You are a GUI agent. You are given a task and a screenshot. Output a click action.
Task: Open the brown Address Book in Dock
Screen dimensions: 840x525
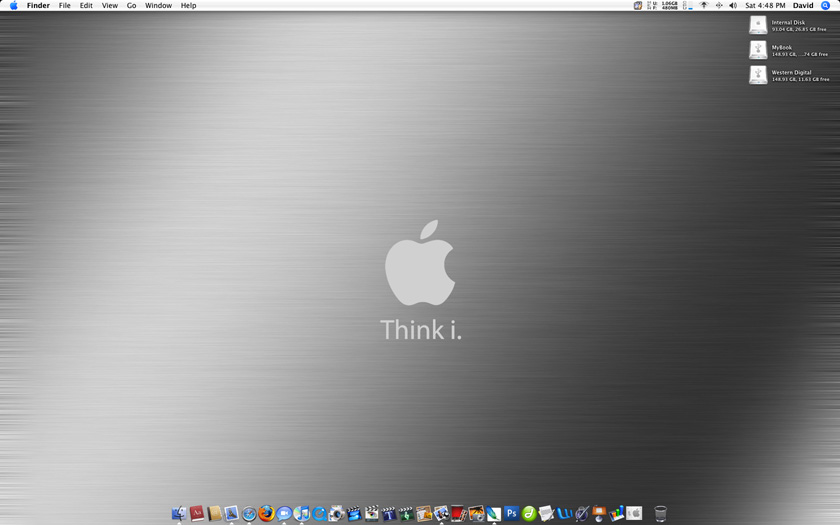214,514
